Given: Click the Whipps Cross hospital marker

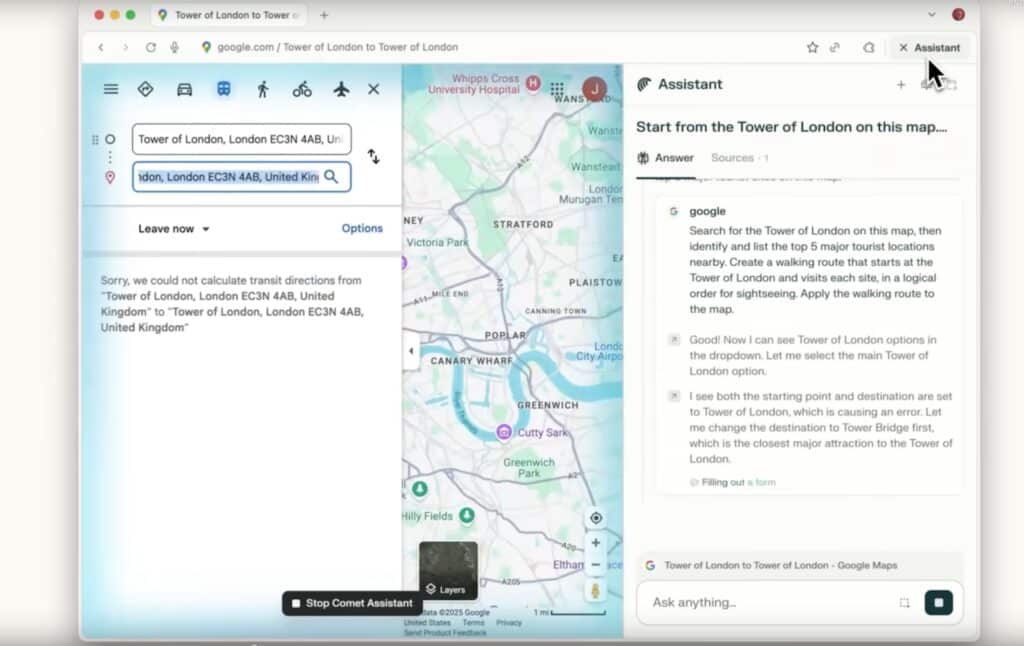Looking at the screenshot, I should click(533, 84).
